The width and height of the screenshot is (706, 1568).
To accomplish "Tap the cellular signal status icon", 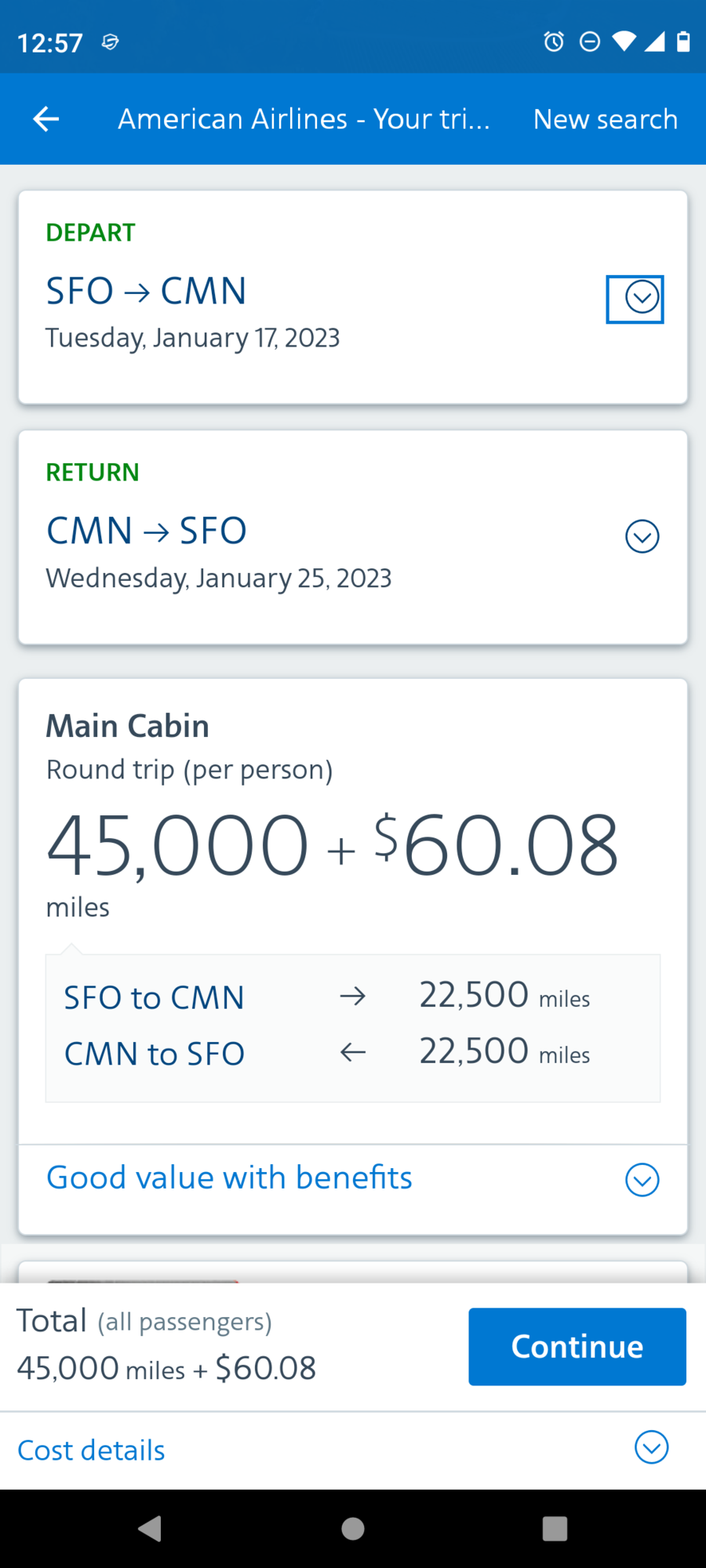I will [x=654, y=42].
